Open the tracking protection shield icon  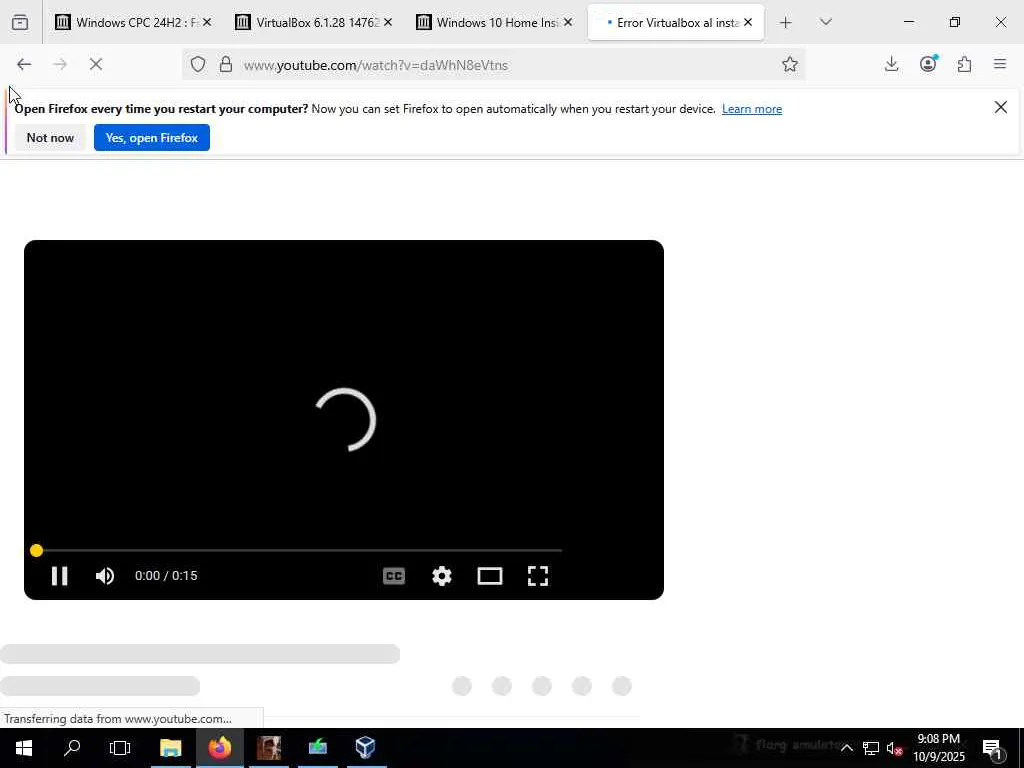198,64
